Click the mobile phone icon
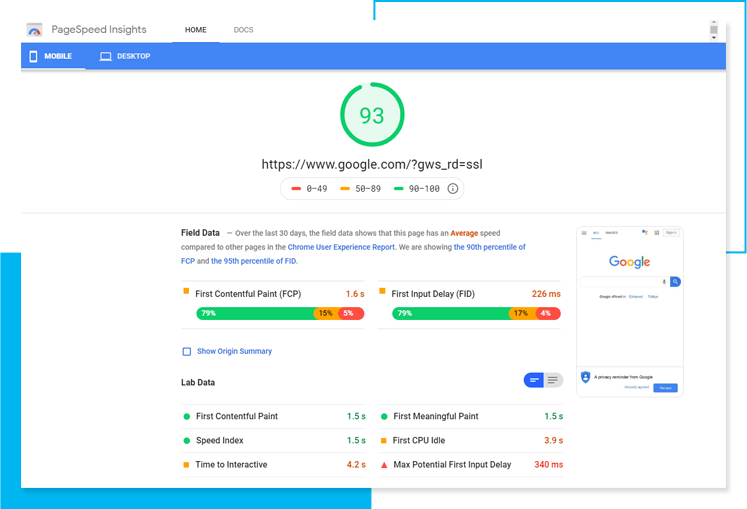 [x=33, y=56]
